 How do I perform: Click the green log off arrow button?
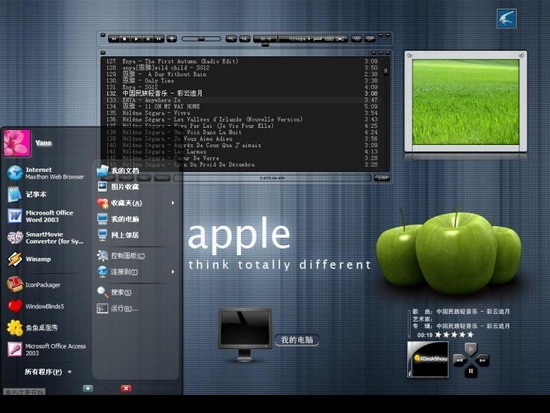88,388
